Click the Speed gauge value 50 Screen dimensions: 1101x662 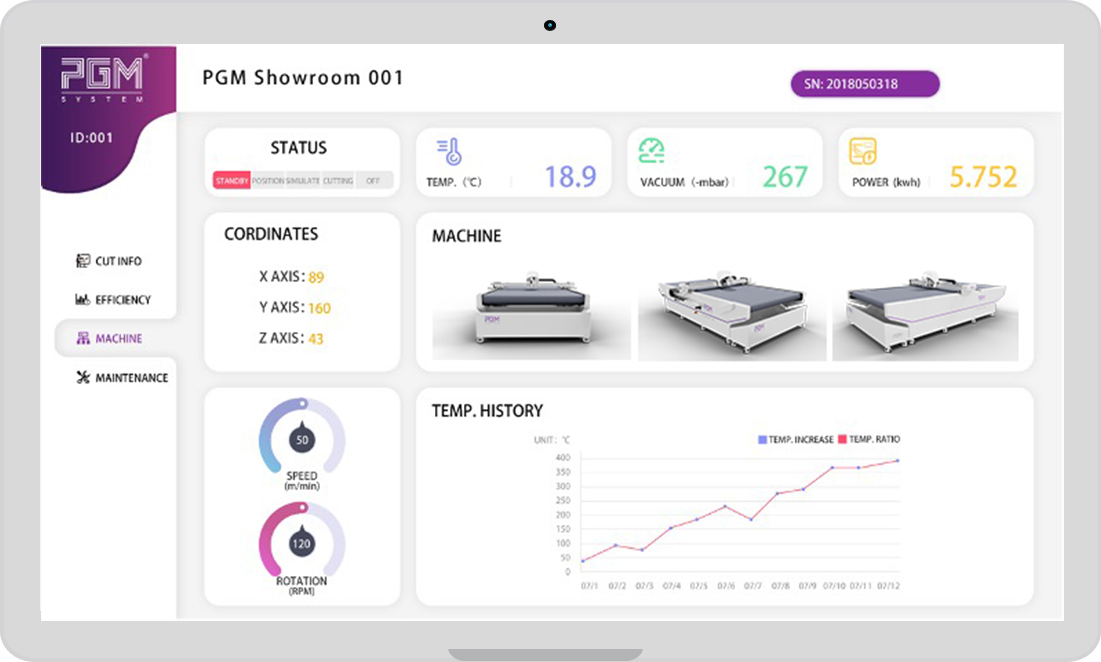click(x=302, y=440)
